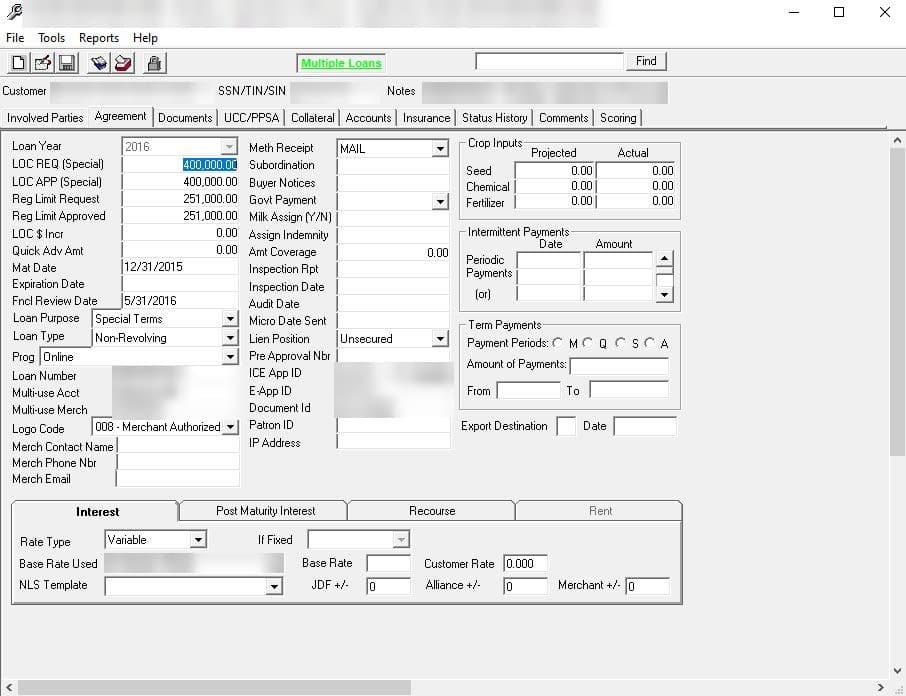
Task: Click the Amount of Payments field
Action: click(619, 365)
